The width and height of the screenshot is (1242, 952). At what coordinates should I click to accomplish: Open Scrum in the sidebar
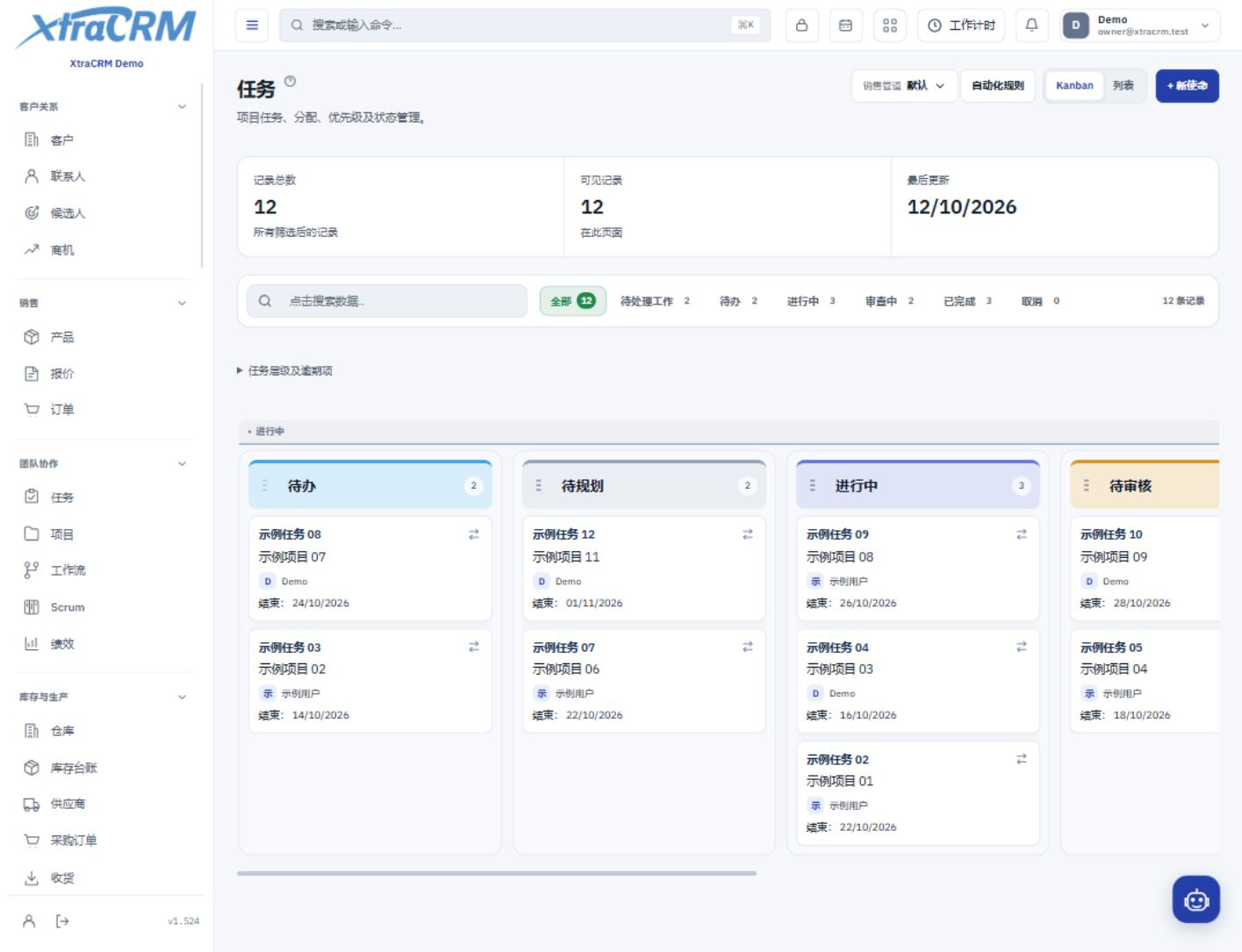pyautogui.click(x=104, y=607)
